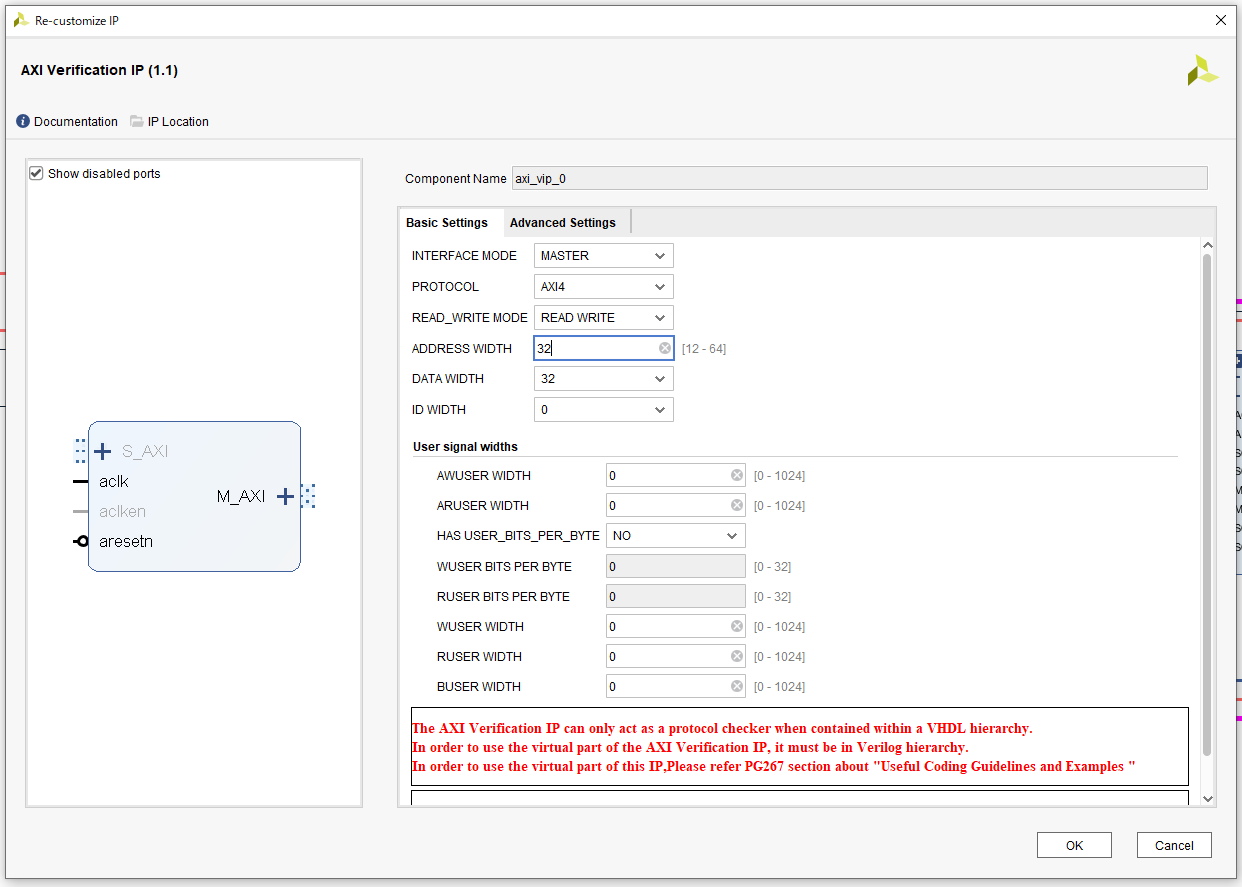Confirm settings with the OK button
Viewport: 1242px width, 887px height.
[1074, 844]
